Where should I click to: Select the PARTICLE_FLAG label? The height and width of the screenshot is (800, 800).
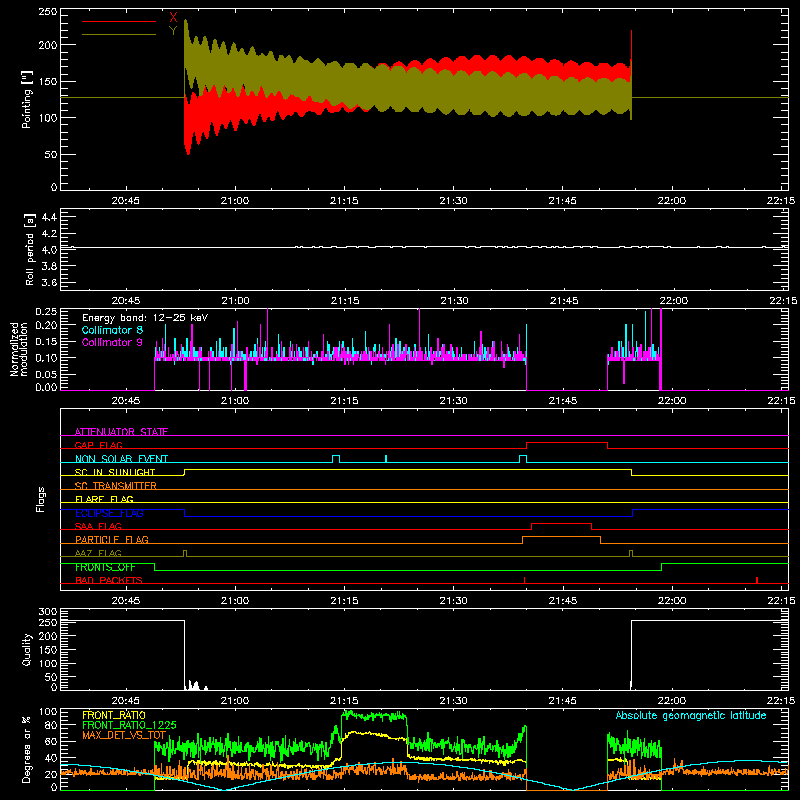[x=112, y=539]
